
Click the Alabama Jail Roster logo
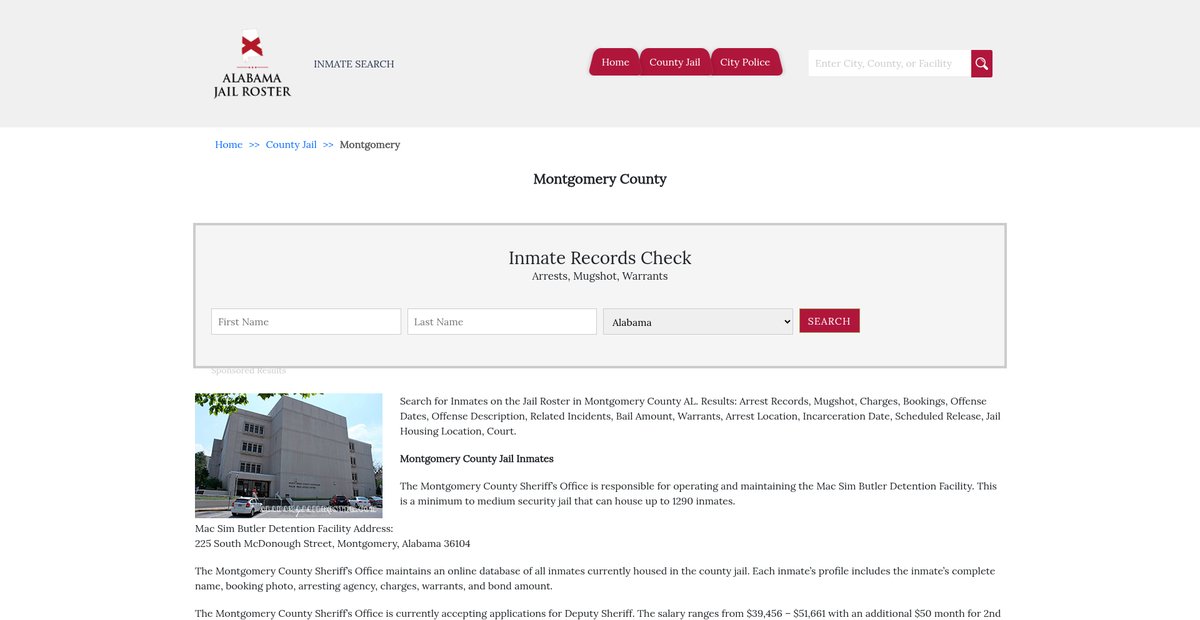click(x=252, y=64)
